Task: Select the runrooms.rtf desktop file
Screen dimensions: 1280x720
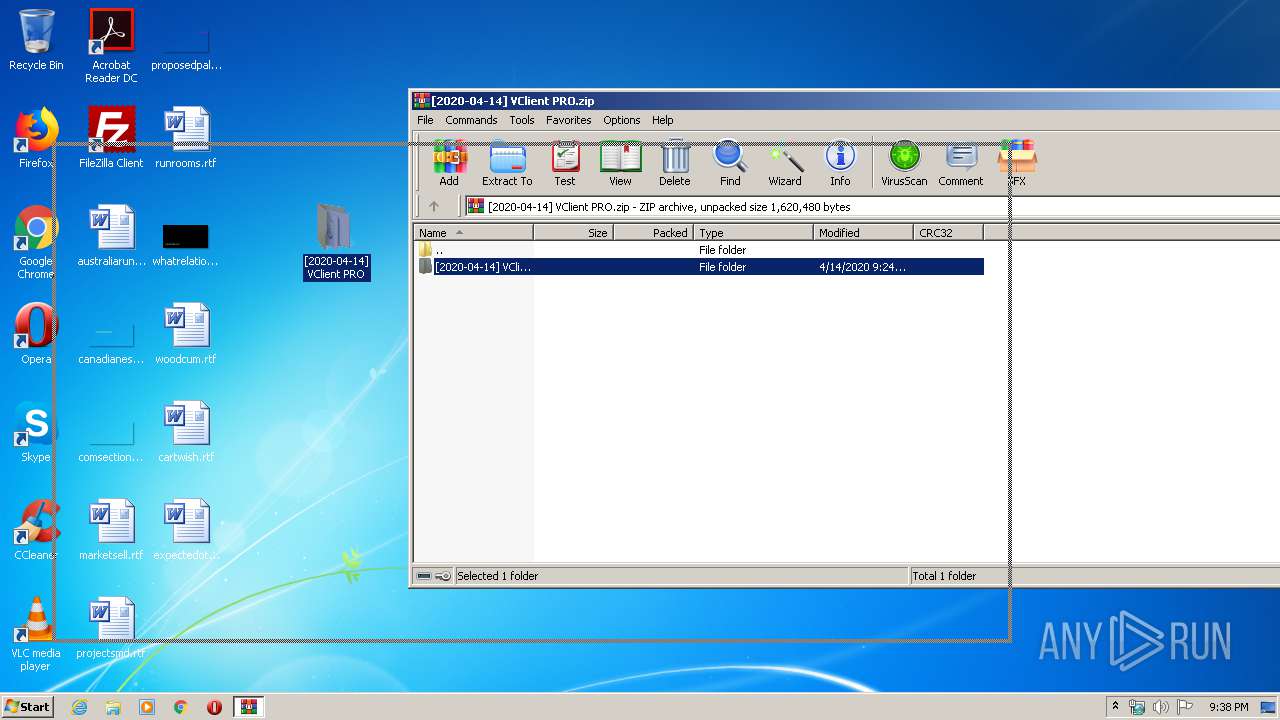Action: click(186, 138)
